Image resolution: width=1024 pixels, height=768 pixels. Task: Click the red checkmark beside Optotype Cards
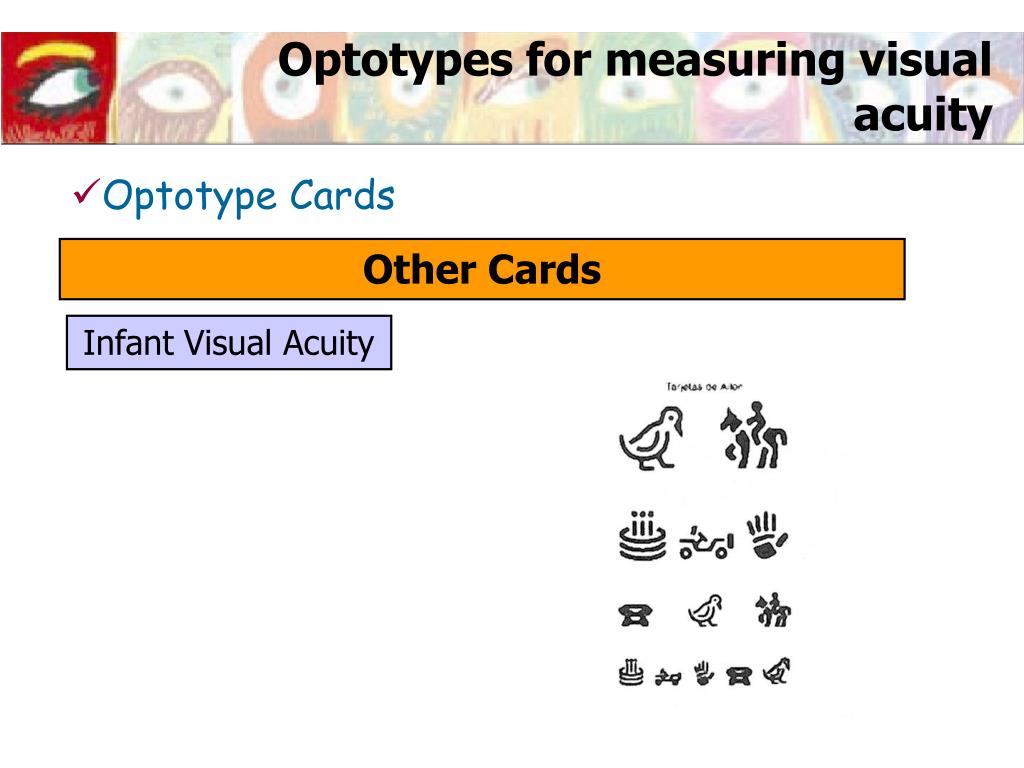pyautogui.click(x=86, y=191)
